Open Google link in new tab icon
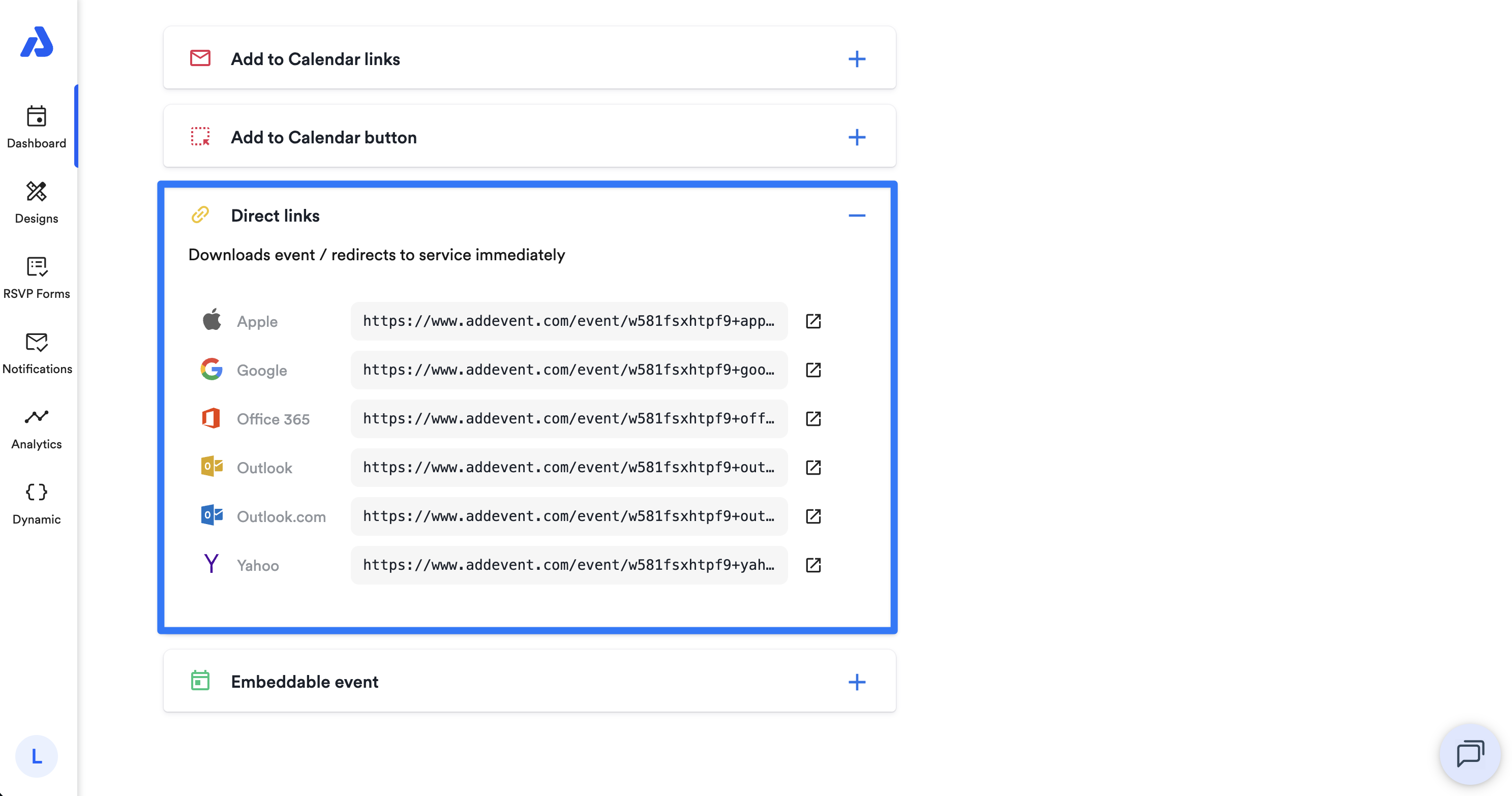The width and height of the screenshot is (1512, 796). point(813,370)
